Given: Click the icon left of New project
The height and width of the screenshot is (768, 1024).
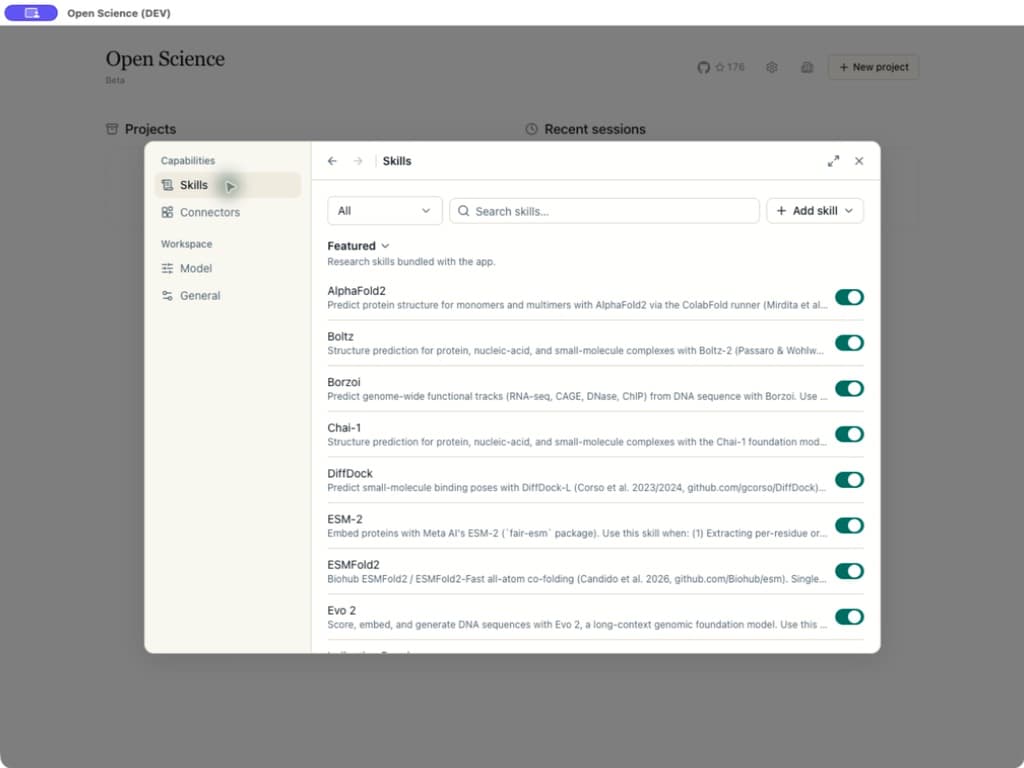Looking at the screenshot, I should tap(807, 67).
